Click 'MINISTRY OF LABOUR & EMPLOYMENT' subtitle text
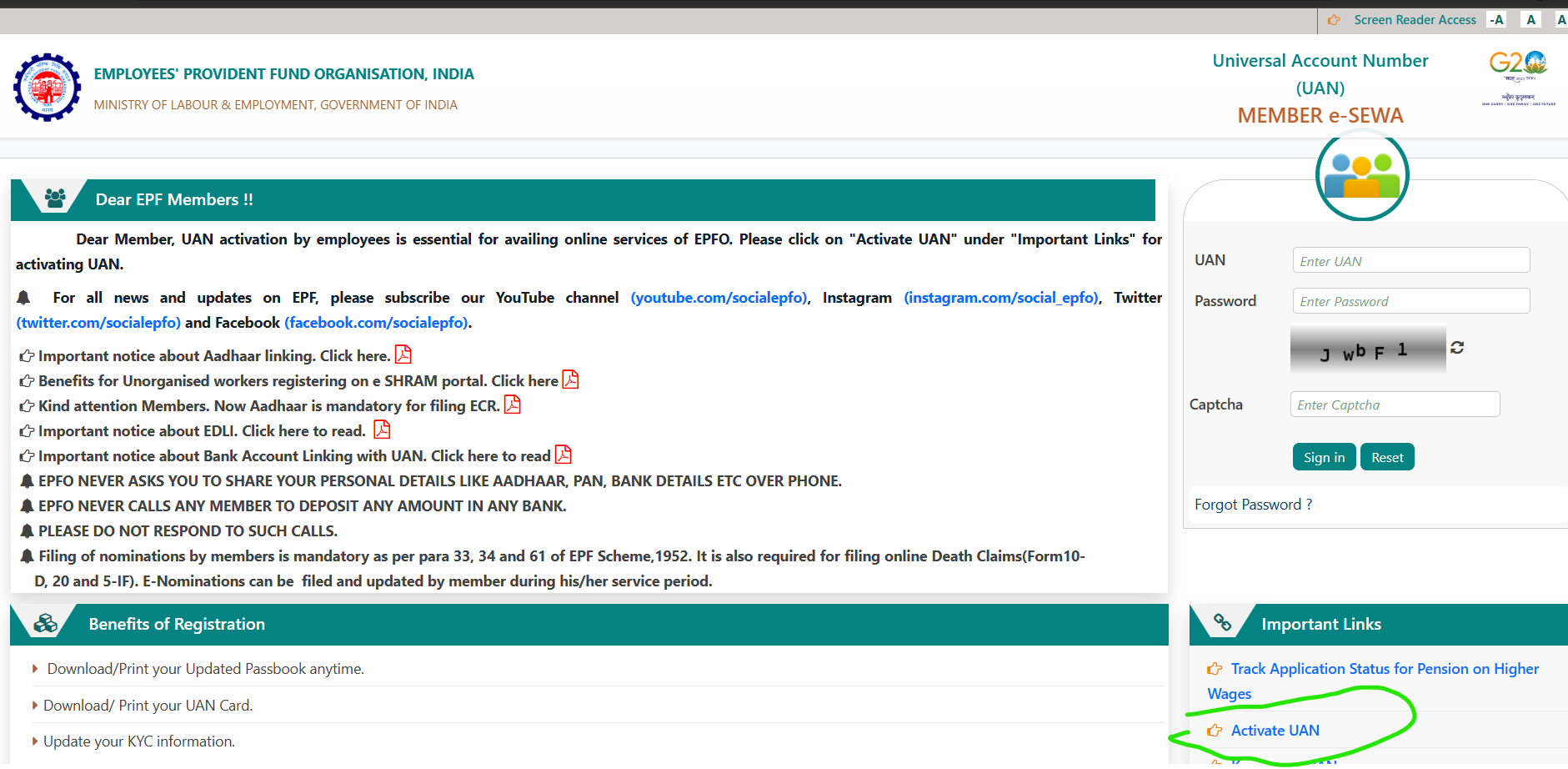This screenshot has width=1568, height=769. (275, 105)
